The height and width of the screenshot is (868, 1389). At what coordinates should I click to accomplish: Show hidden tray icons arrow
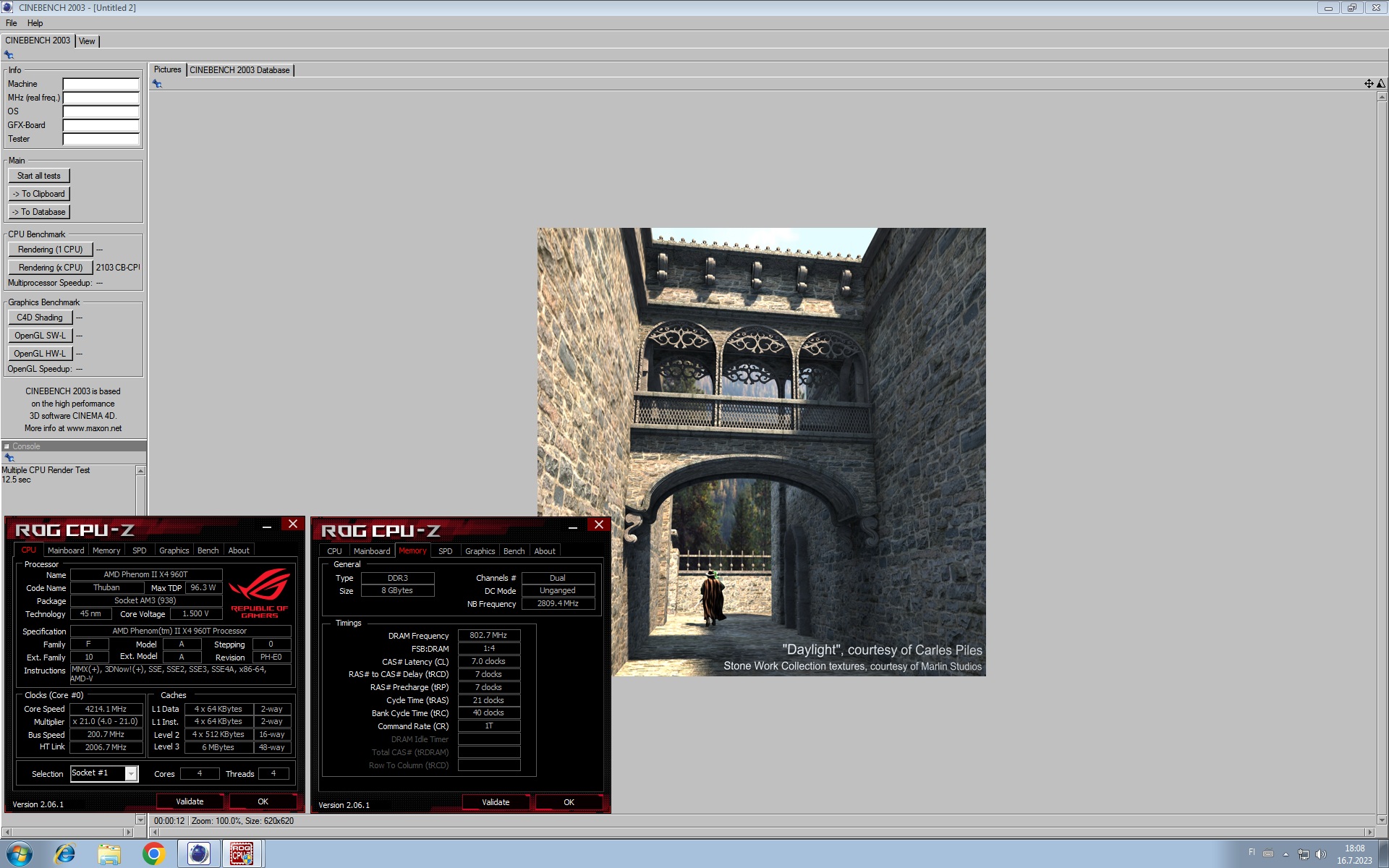click(x=1286, y=854)
